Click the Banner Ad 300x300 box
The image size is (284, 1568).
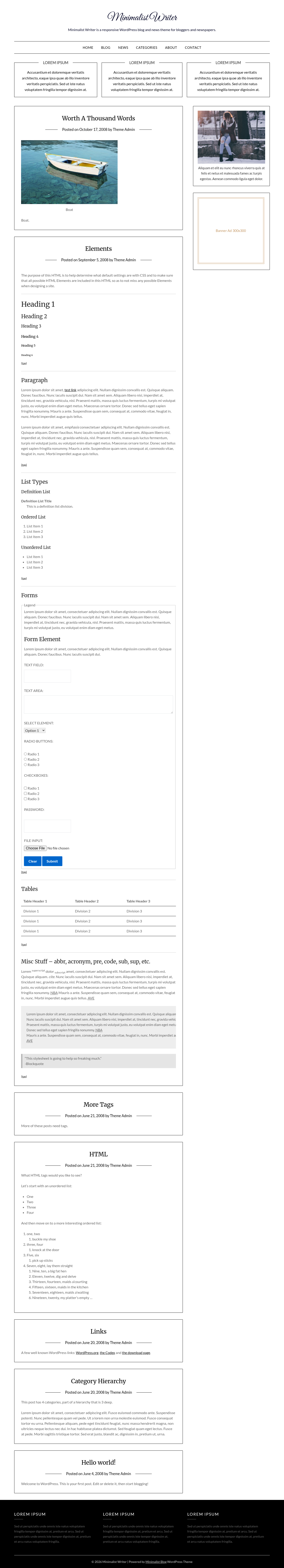point(231,231)
